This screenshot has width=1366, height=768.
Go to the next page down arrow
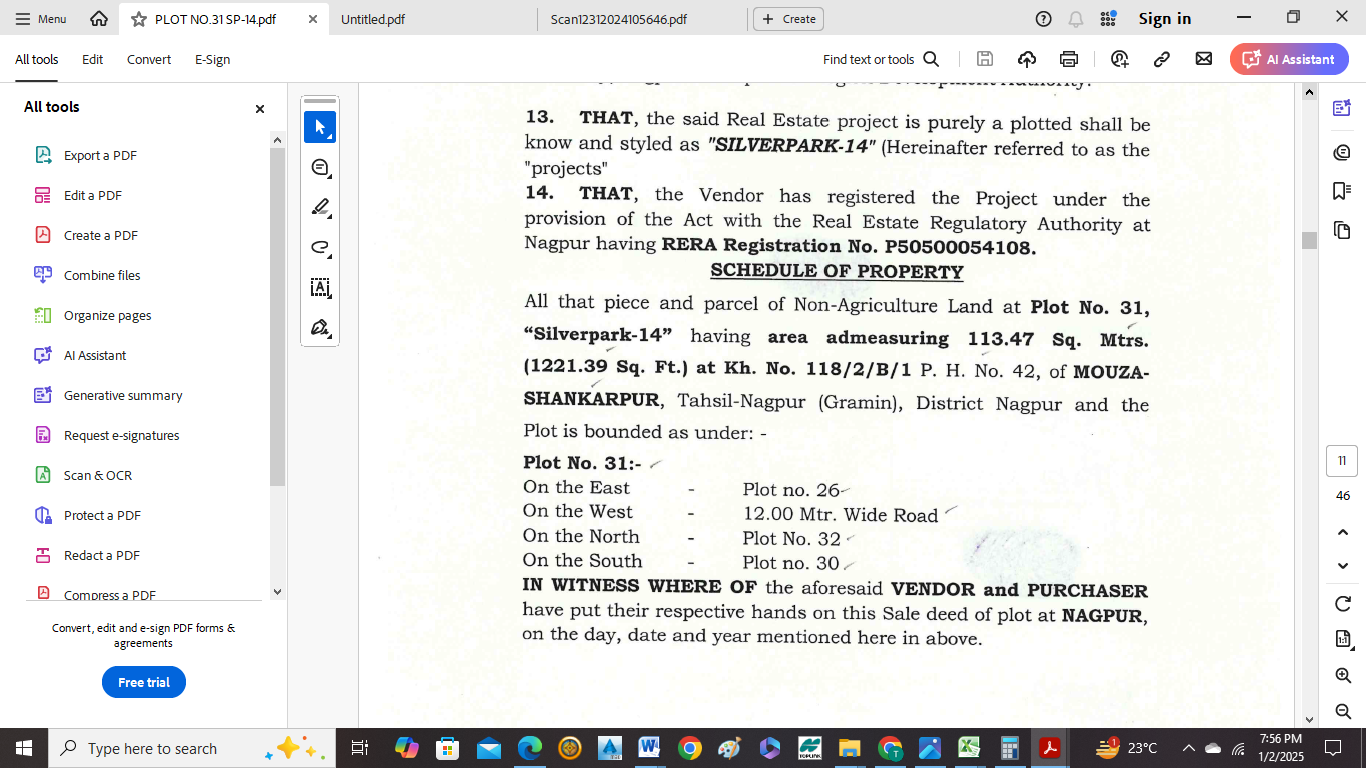click(1343, 566)
